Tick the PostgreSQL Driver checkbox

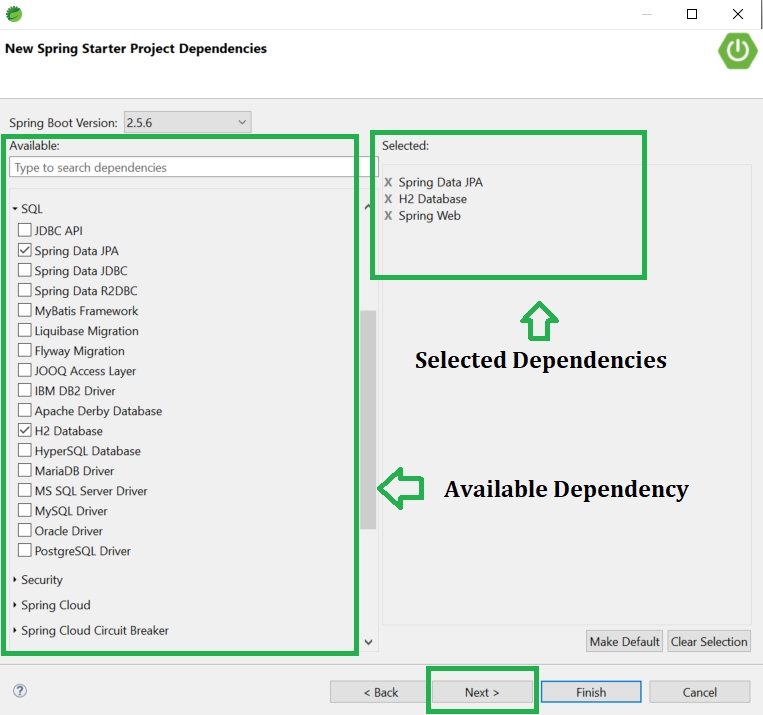tap(25, 551)
